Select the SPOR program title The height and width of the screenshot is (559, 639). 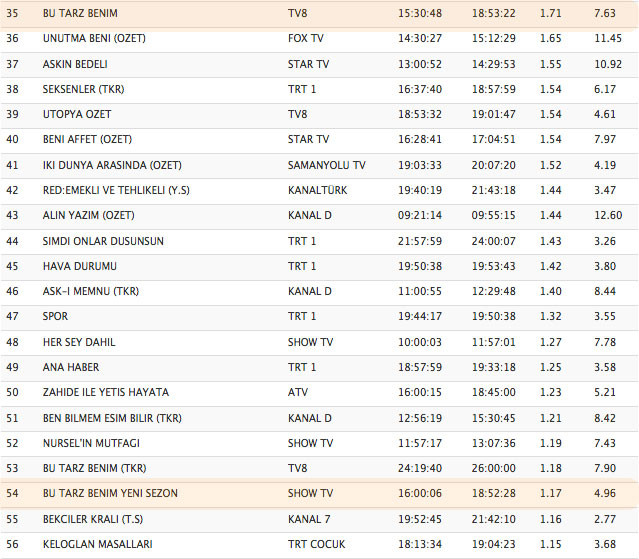tap(55, 317)
